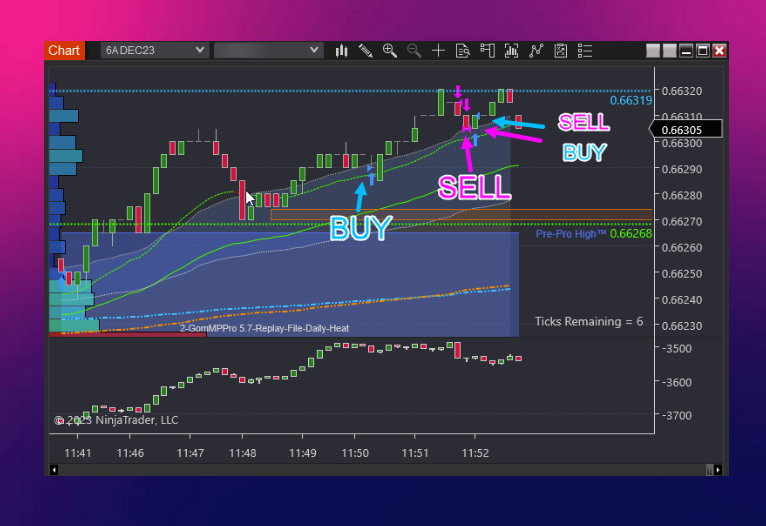The height and width of the screenshot is (526, 766).
Task: Click the zoom in magnifier icon
Action: click(390, 50)
